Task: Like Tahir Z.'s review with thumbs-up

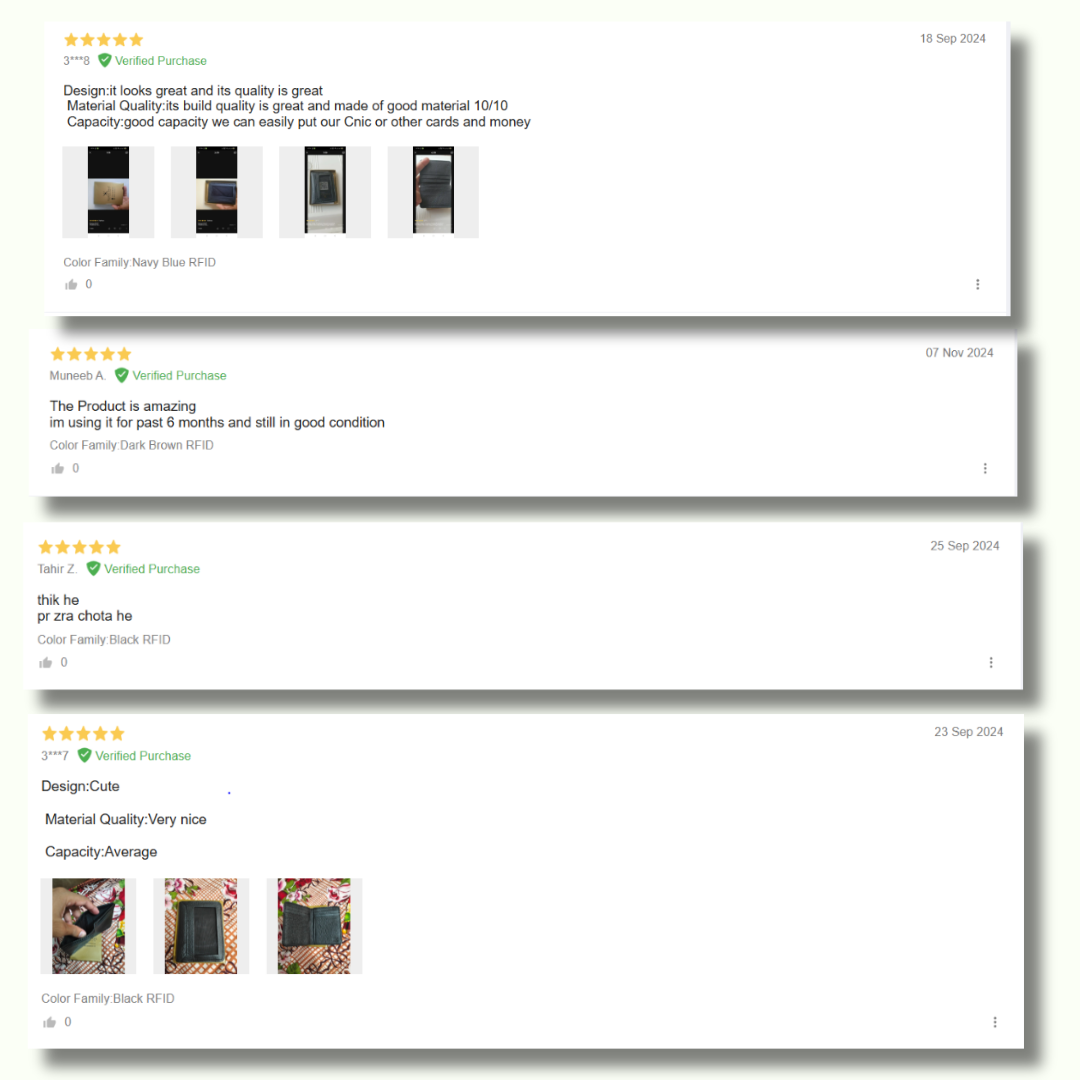Action: [x=45, y=663]
